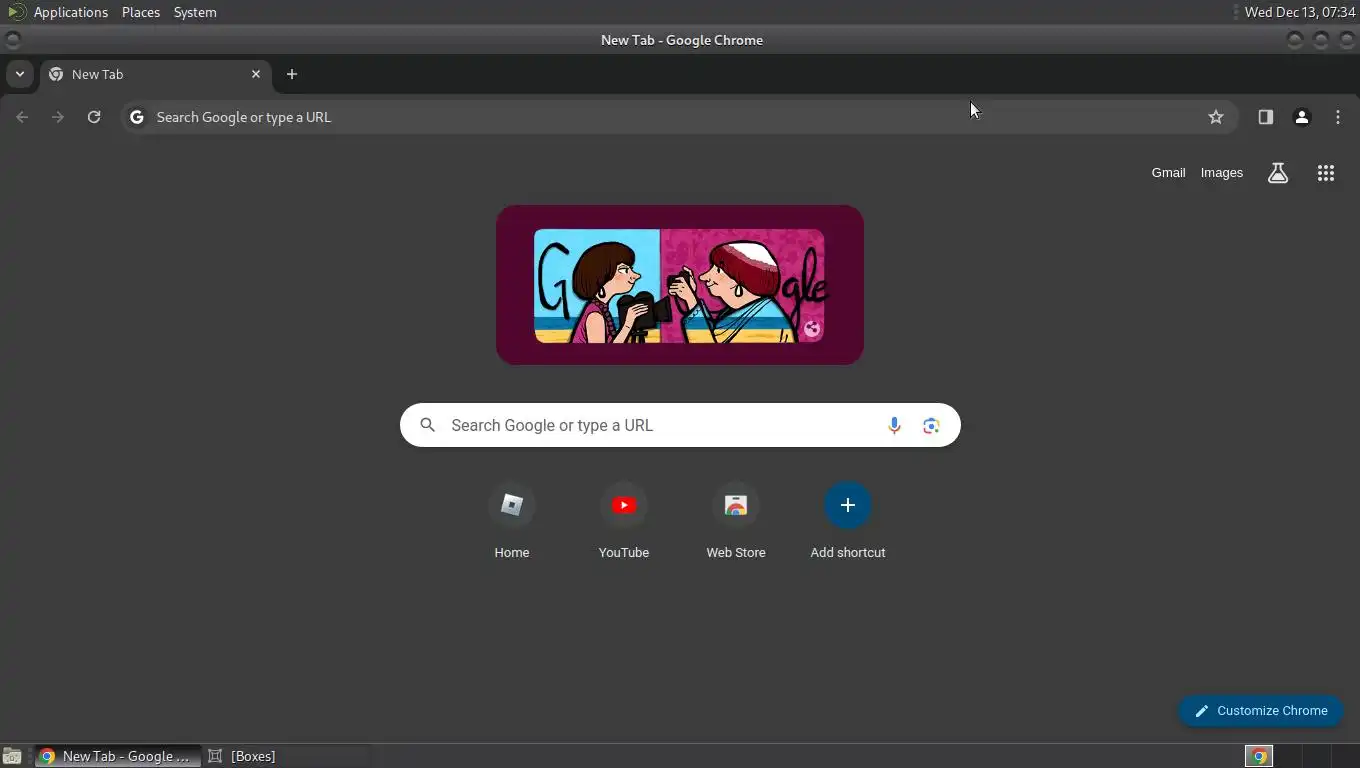Open Images link
The image size is (1360, 768).
coord(1222,173)
